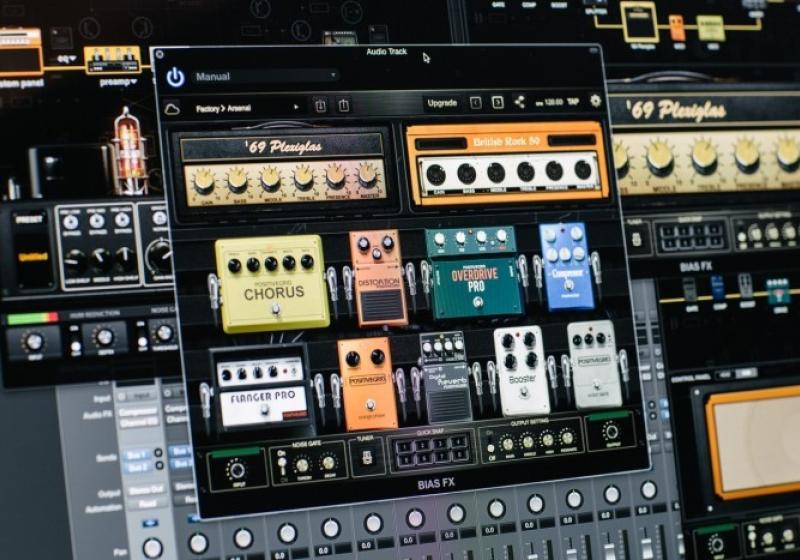Open the cloud ToneCloud icon
Image resolution: width=800 pixels, height=560 pixels.
[x=172, y=109]
